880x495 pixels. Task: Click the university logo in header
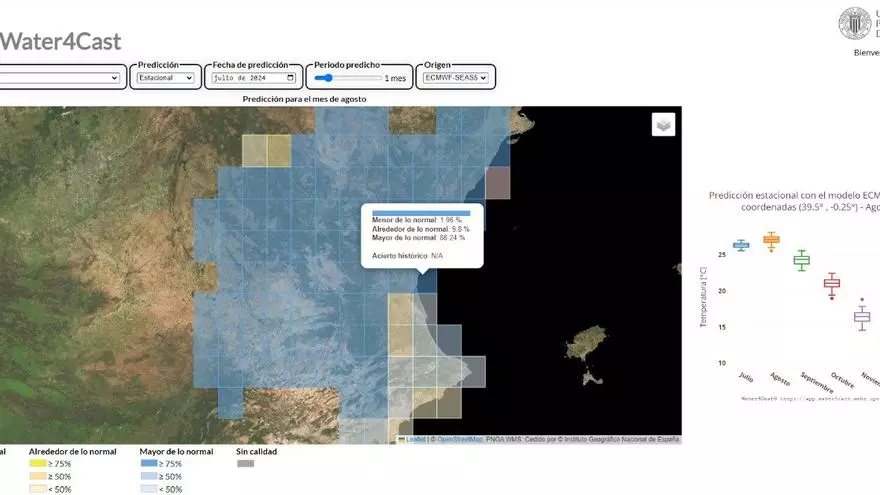pyautogui.click(x=855, y=23)
